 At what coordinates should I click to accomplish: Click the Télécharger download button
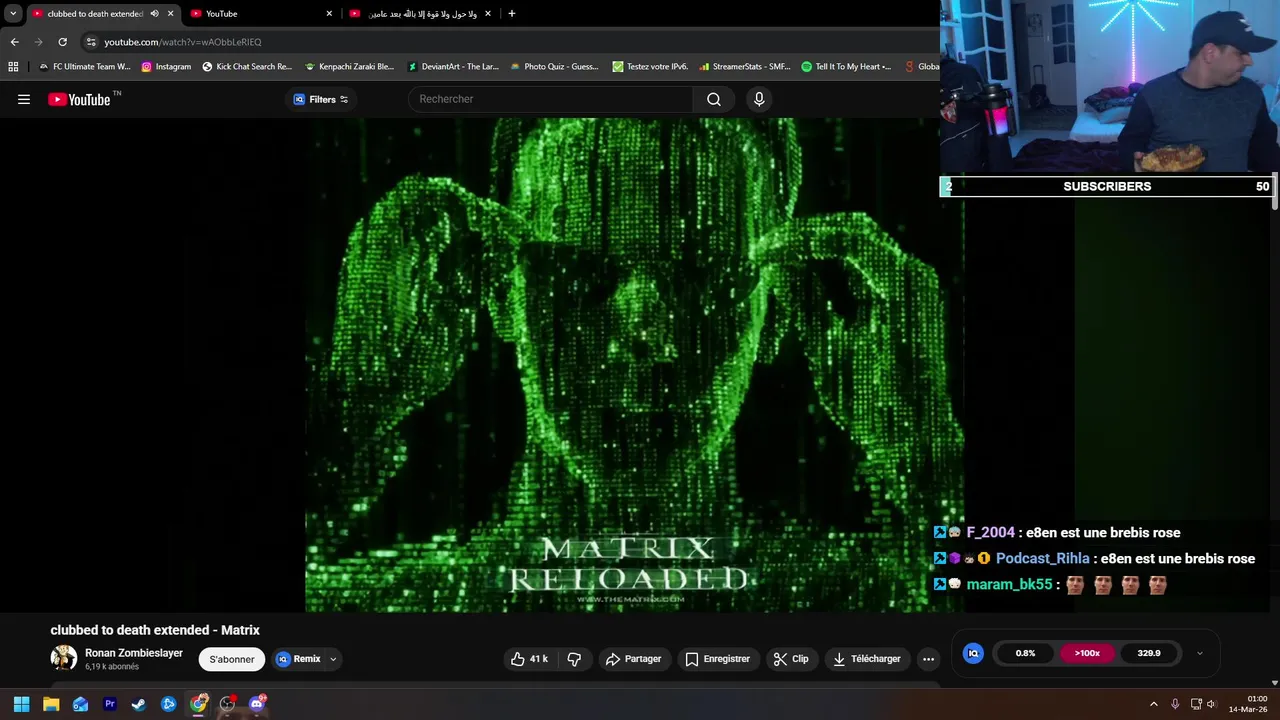point(867,659)
